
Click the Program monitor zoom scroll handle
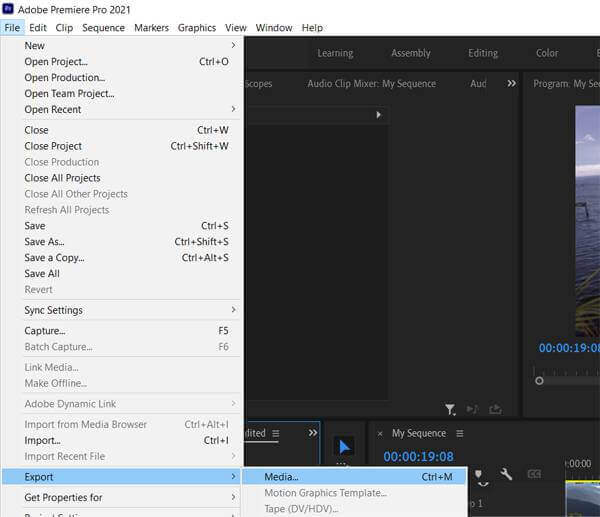(539, 381)
